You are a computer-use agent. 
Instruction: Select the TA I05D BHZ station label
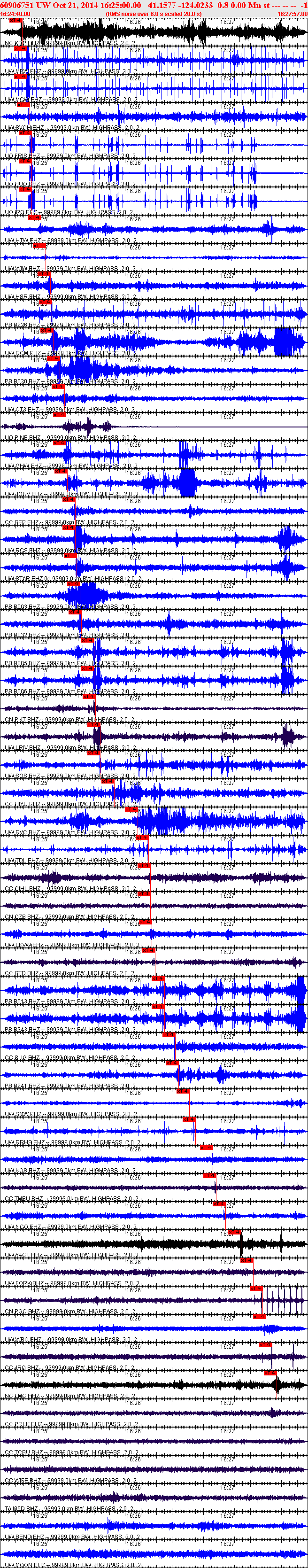pos(70,1509)
